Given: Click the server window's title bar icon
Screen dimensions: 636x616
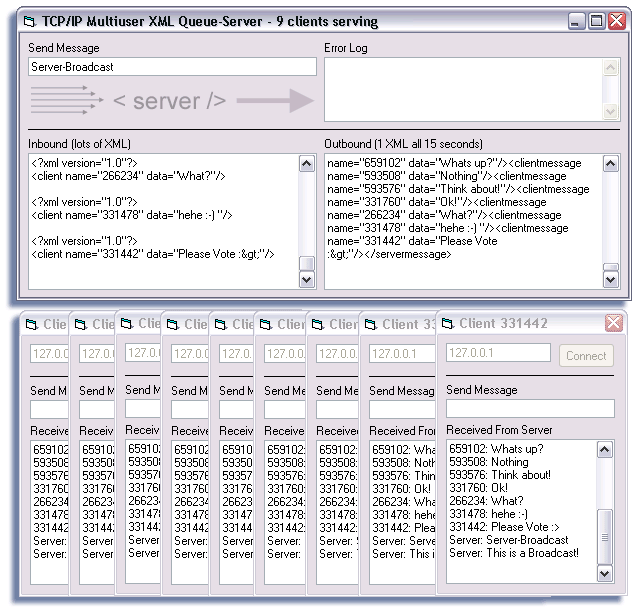Looking at the screenshot, I should coord(31,21).
